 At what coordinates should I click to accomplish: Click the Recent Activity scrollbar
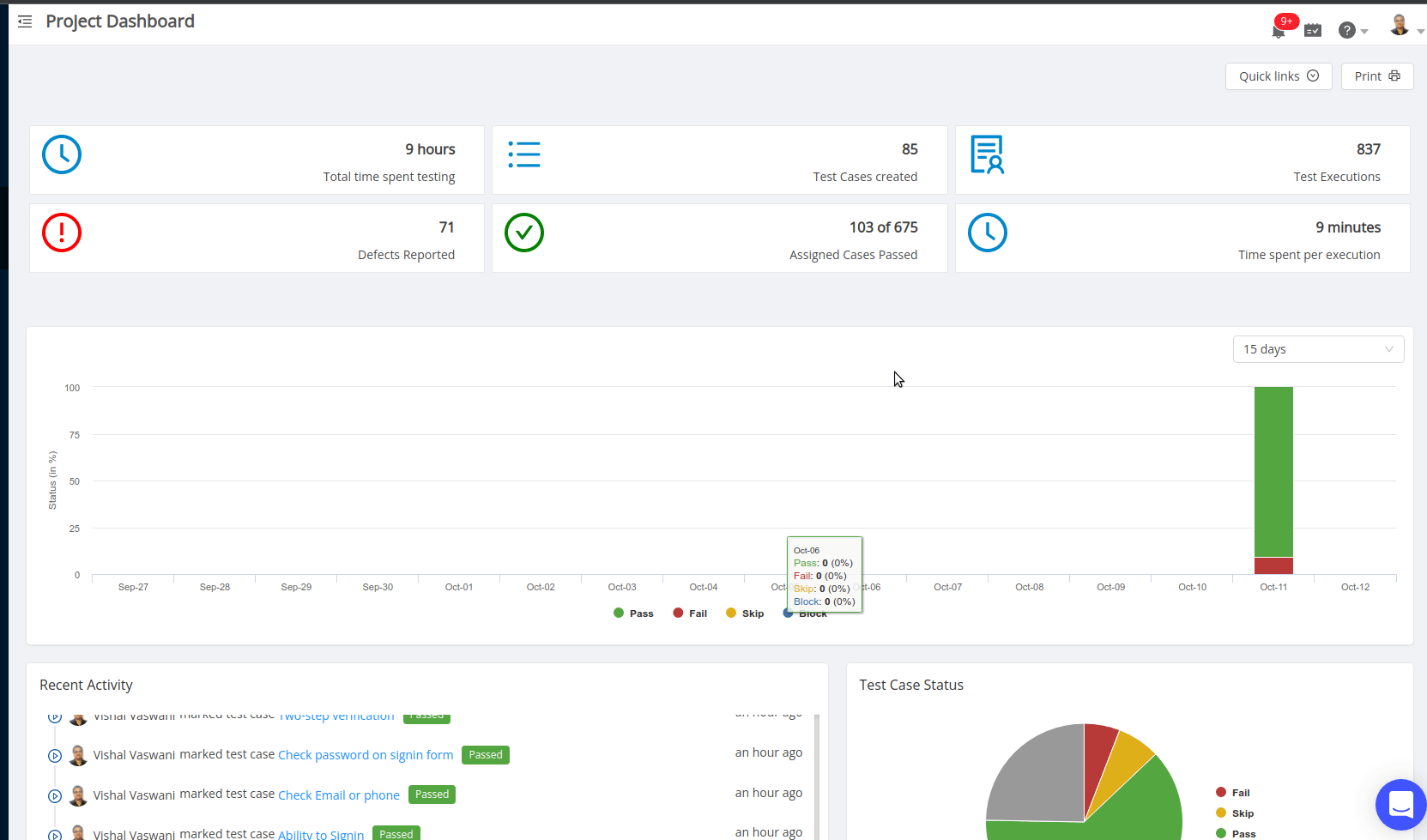[817, 777]
